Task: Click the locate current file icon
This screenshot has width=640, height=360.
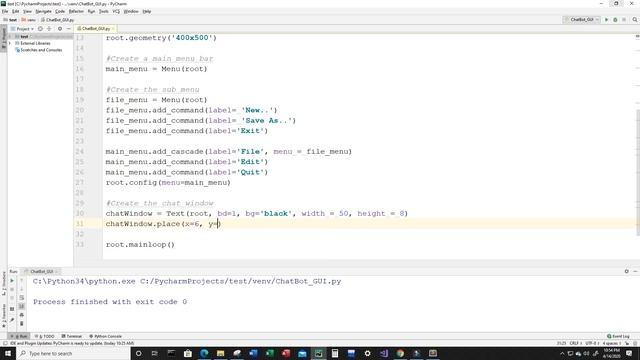Action: 40,29
